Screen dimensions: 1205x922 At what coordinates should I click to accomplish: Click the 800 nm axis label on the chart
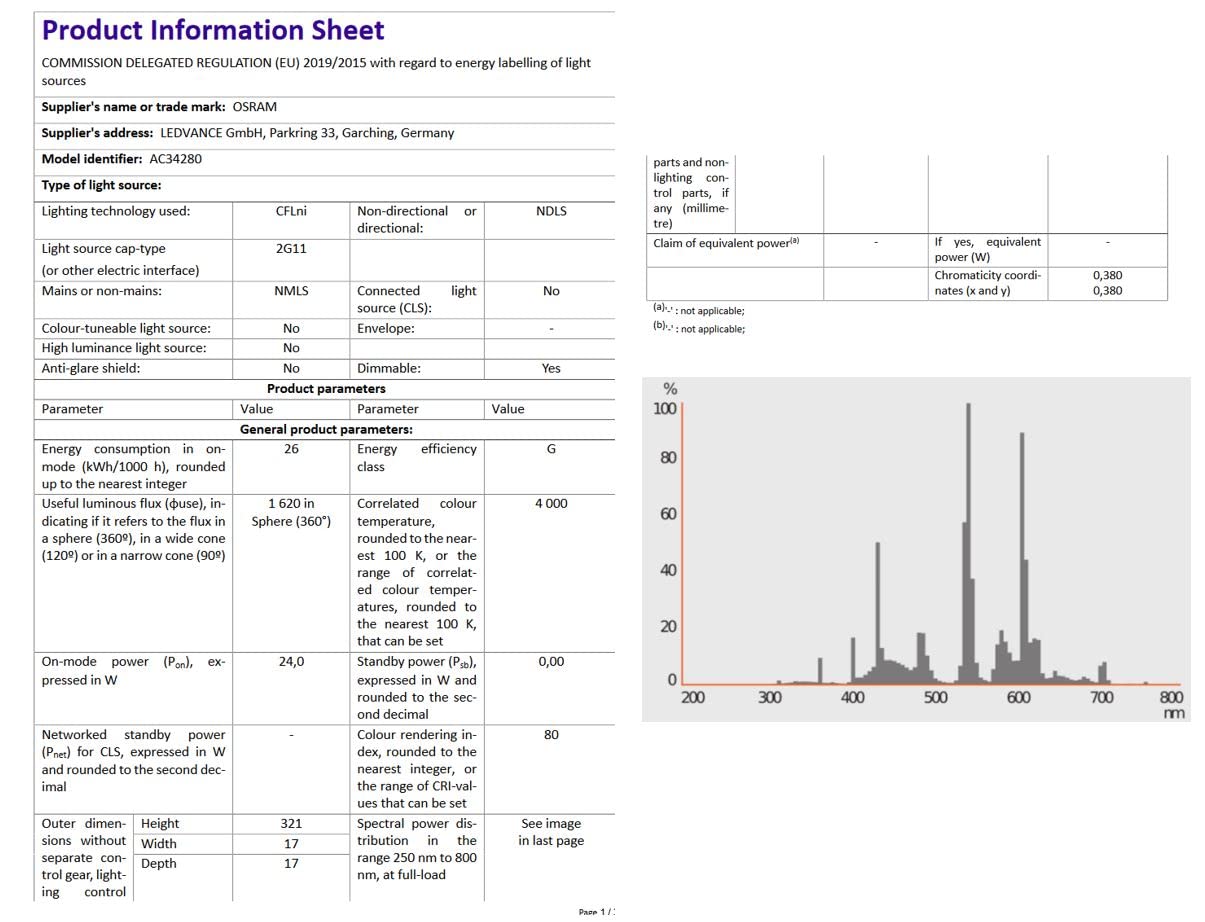pos(1171,698)
